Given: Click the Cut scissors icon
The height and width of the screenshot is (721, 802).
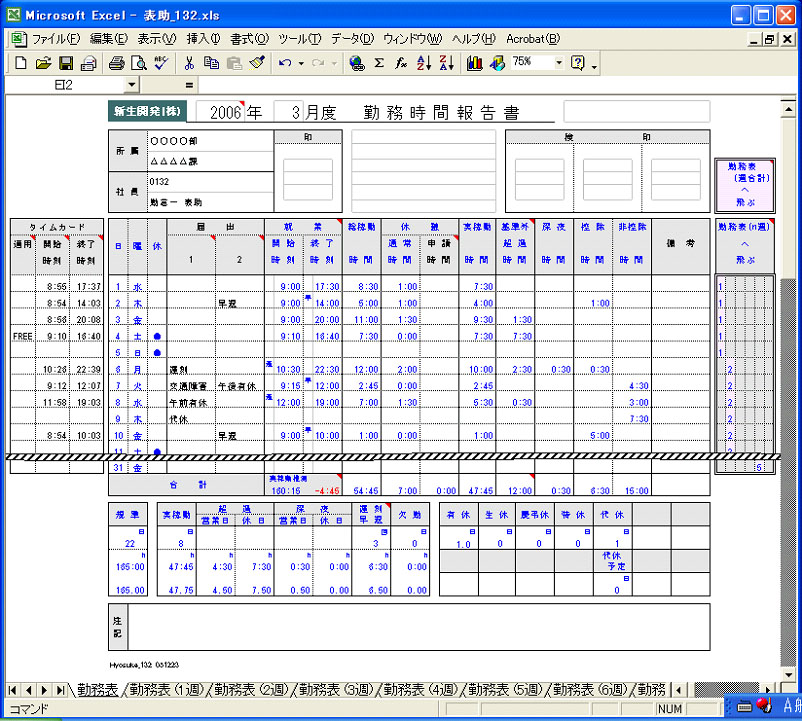Looking at the screenshot, I should pyautogui.click(x=189, y=63).
